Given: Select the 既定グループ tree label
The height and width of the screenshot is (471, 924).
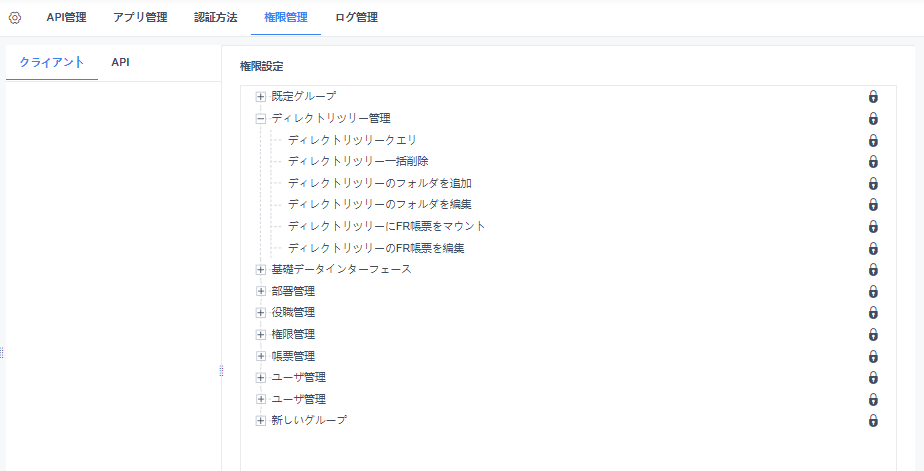Looking at the screenshot, I should pos(303,96).
